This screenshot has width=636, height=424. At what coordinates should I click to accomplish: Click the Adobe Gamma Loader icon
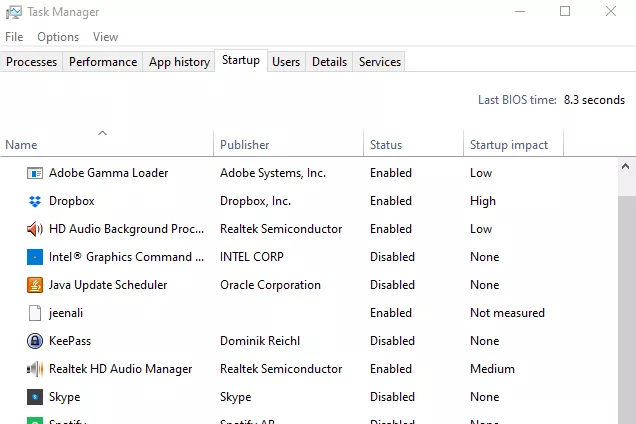[35, 173]
